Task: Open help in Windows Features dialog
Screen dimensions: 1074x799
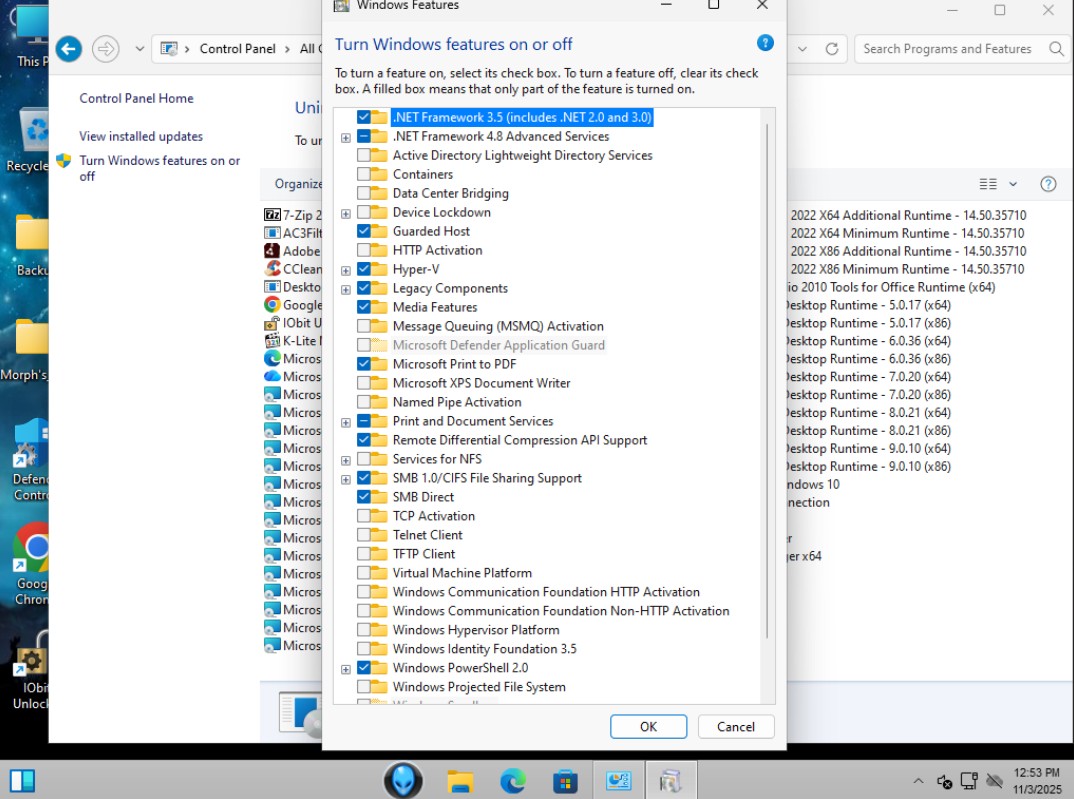Action: click(x=765, y=43)
